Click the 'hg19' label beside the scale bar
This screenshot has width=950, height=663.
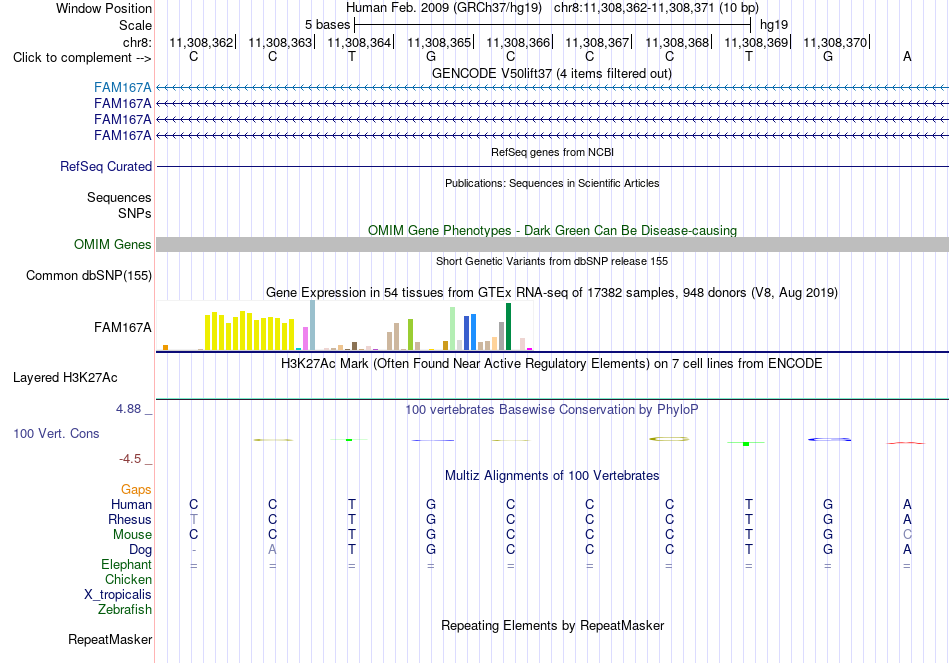coord(774,25)
